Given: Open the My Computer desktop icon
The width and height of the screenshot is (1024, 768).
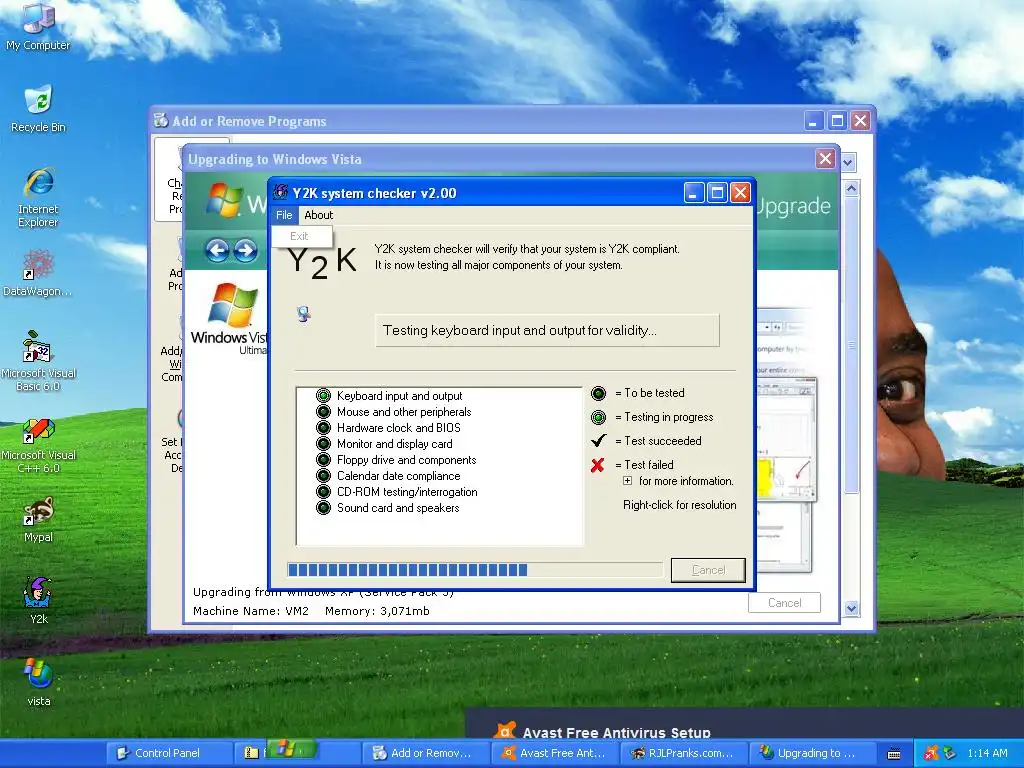Looking at the screenshot, I should coord(38,26).
